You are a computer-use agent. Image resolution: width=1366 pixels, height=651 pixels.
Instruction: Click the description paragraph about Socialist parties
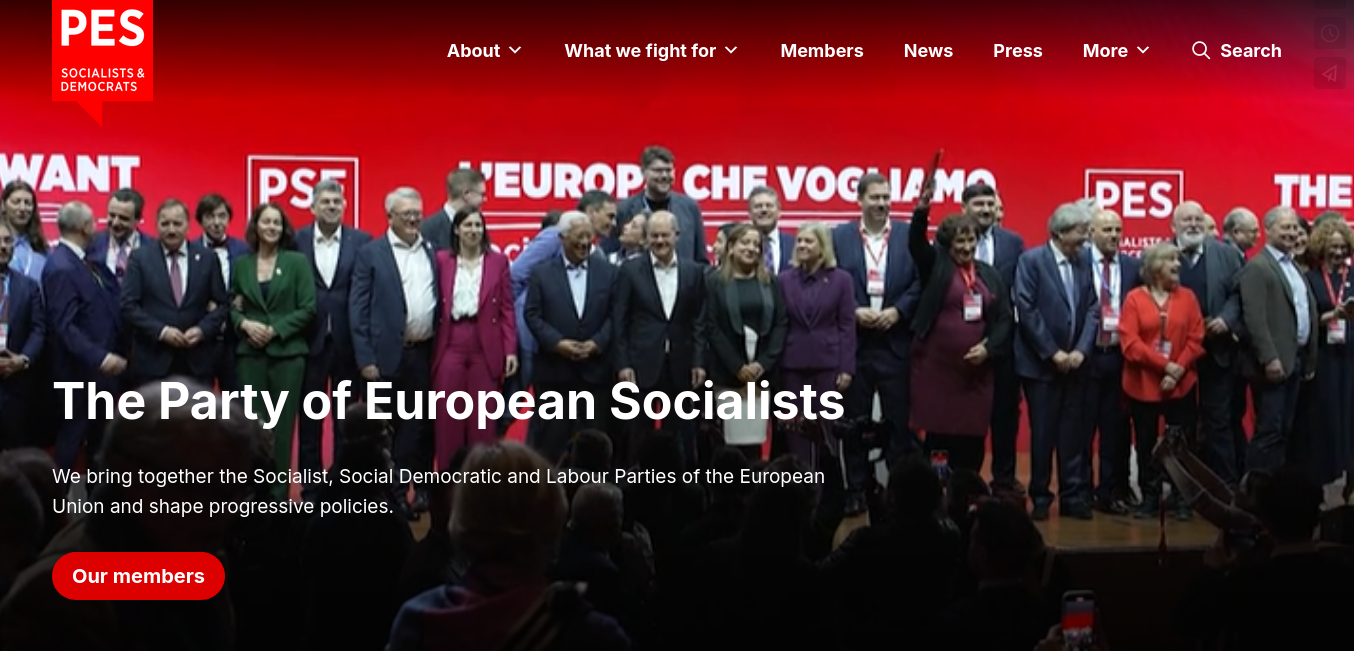coord(439,491)
